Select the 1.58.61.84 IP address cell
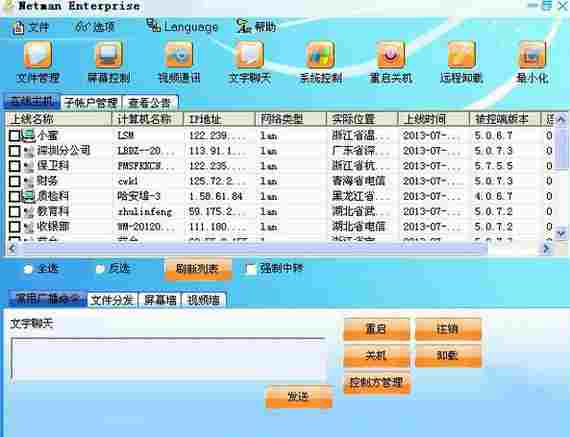570x437 pixels. (x=216, y=197)
